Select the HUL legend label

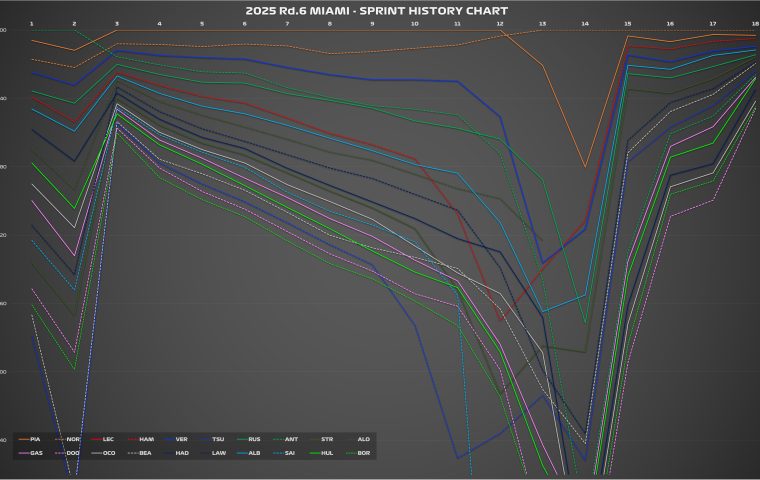click(327, 453)
